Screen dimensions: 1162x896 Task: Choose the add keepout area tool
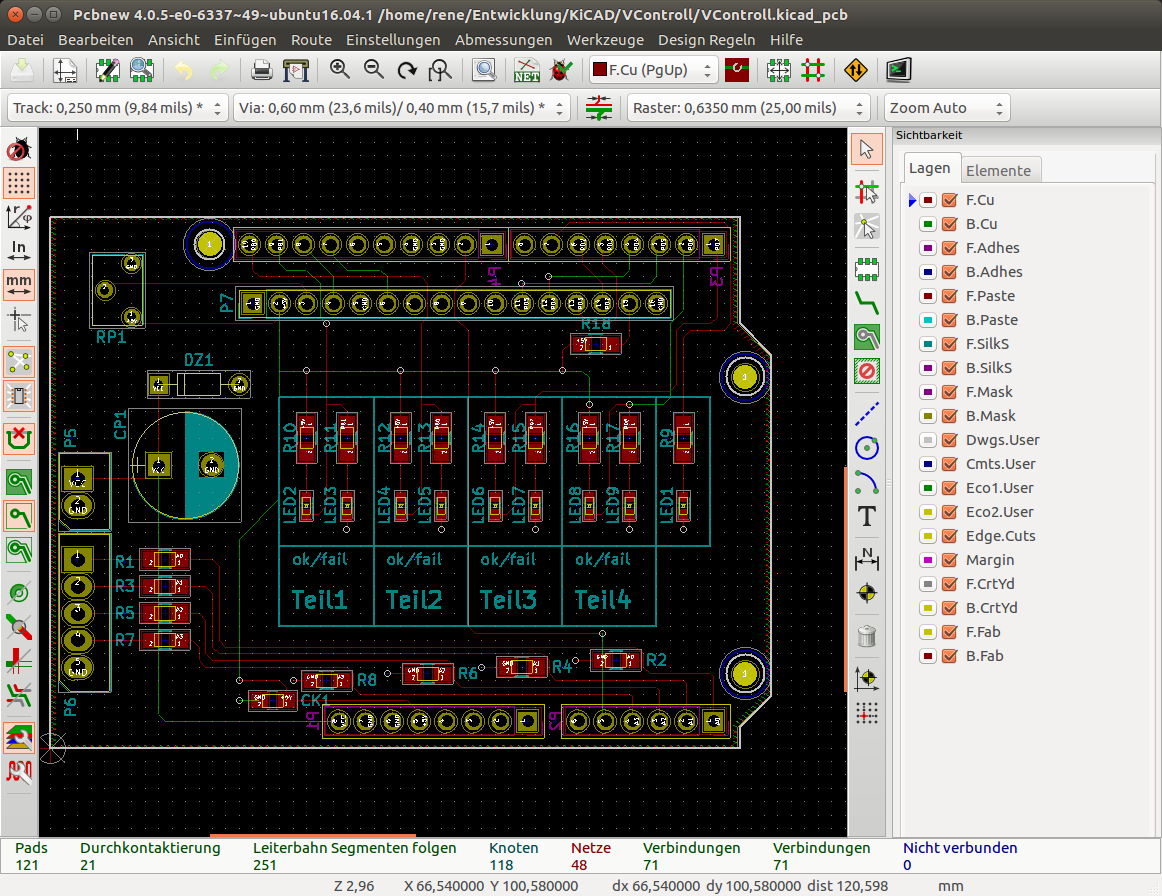coord(867,372)
